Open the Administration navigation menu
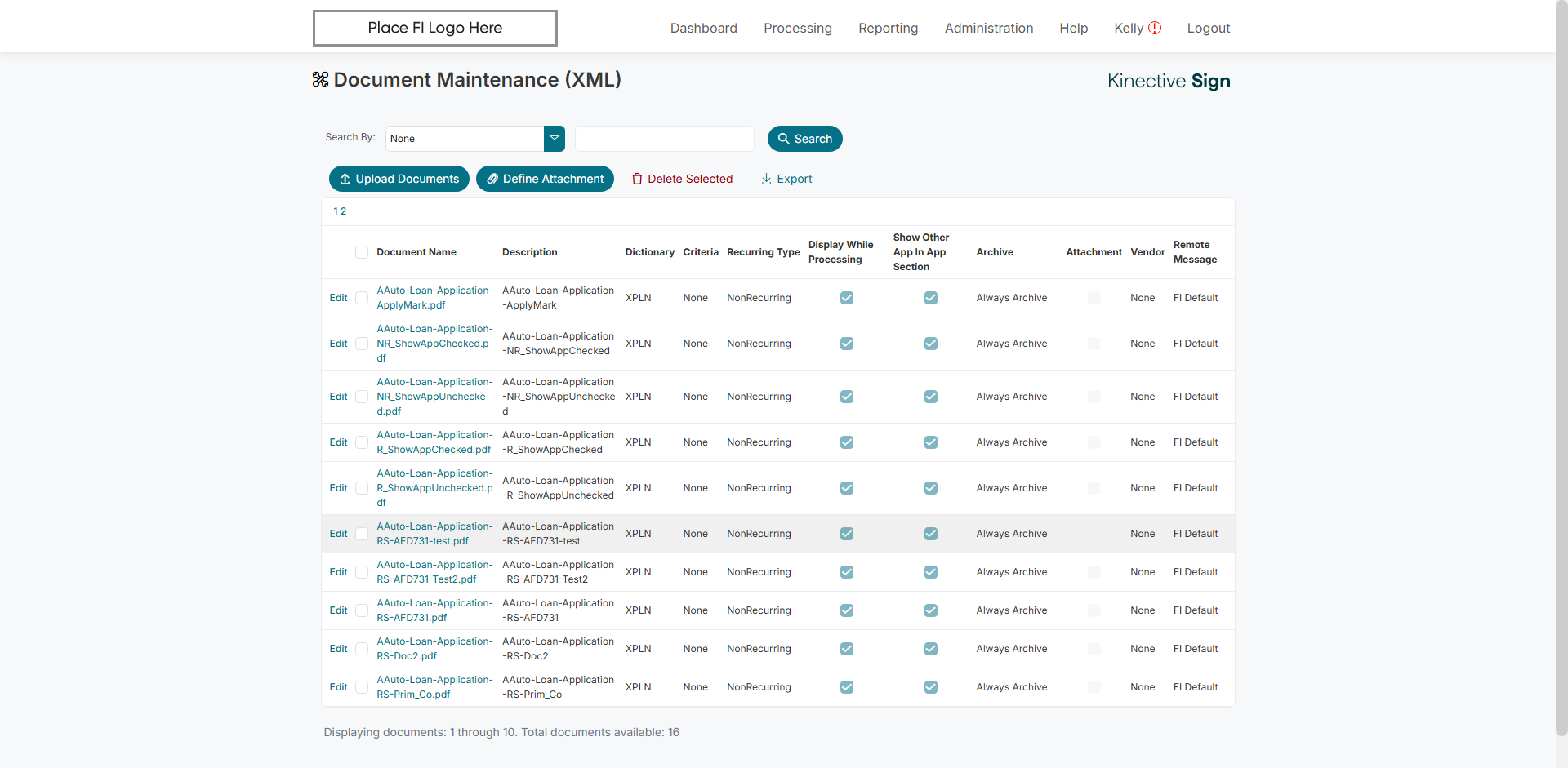The height and width of the screenshot is (768, 1568). coord(988,28)
